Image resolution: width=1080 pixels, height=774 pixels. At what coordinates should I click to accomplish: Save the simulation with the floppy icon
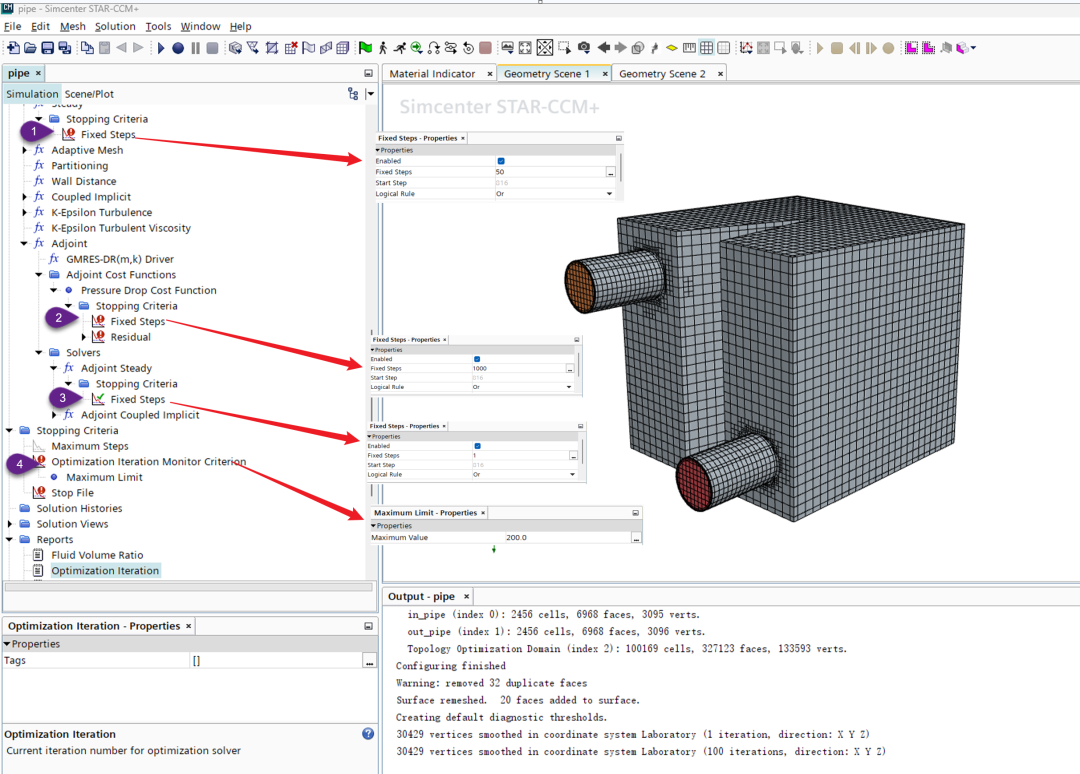48,48
